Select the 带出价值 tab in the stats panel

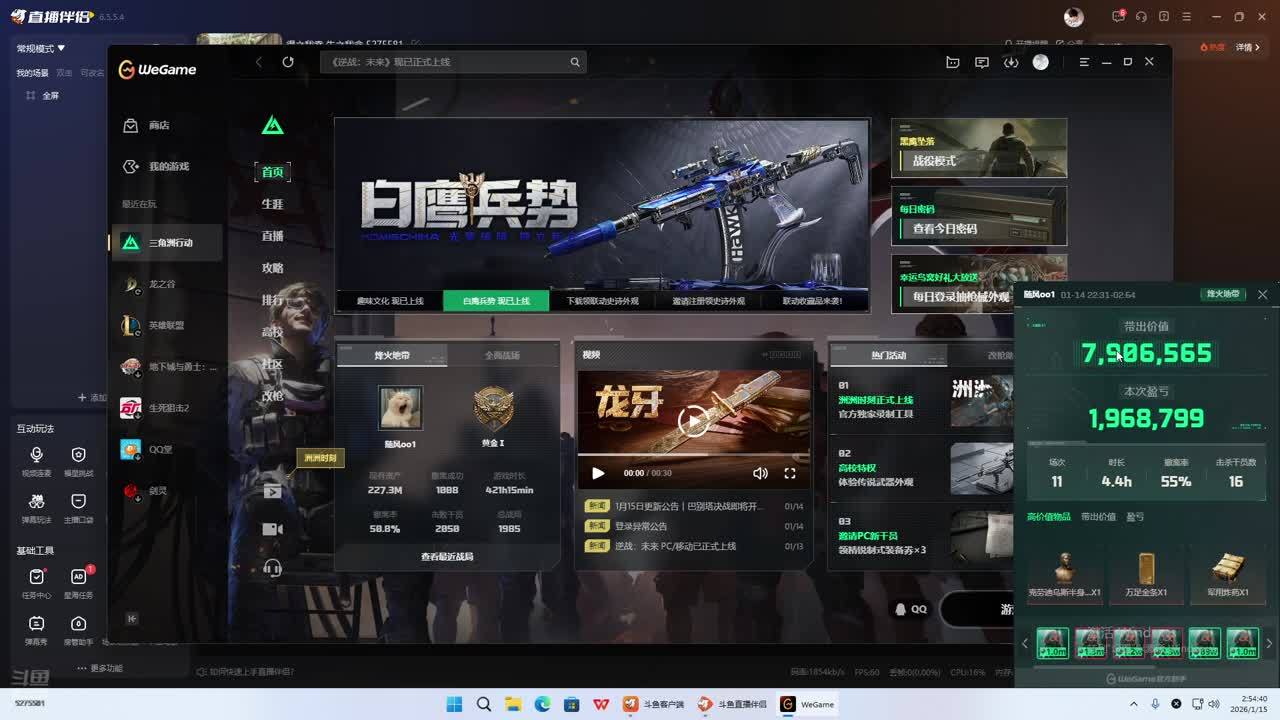pos(1098,517)
